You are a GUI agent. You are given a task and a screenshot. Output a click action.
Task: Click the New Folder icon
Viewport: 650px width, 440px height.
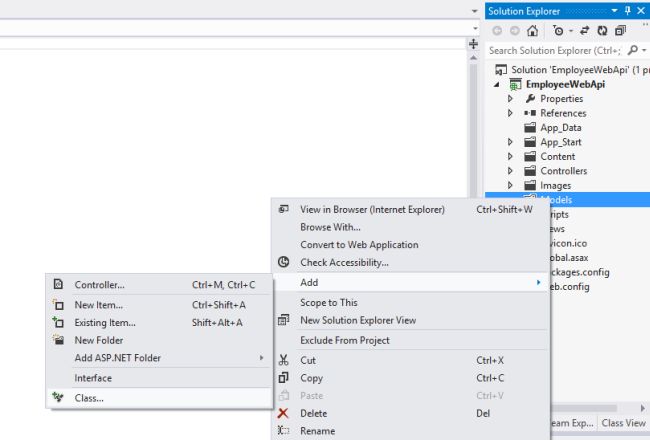[58, 340]
